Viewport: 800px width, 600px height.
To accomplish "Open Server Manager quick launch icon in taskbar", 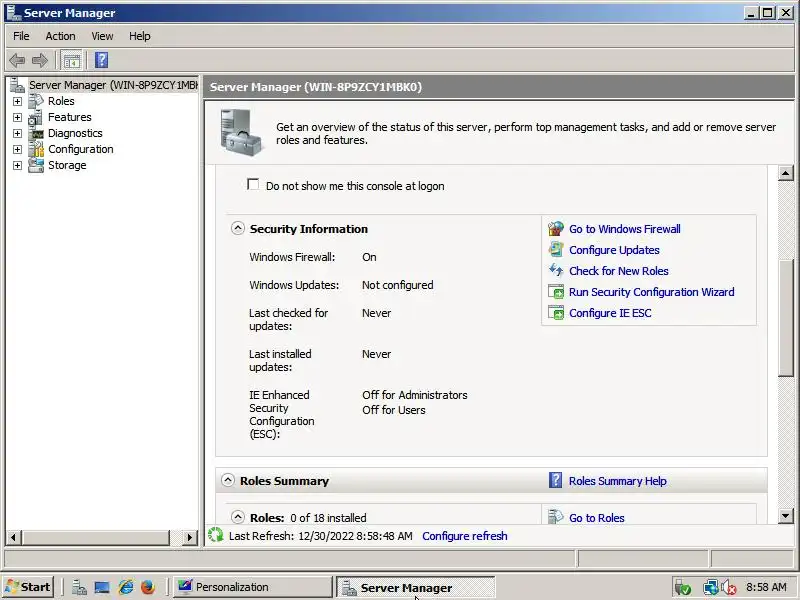I will (x=79, y=587).
